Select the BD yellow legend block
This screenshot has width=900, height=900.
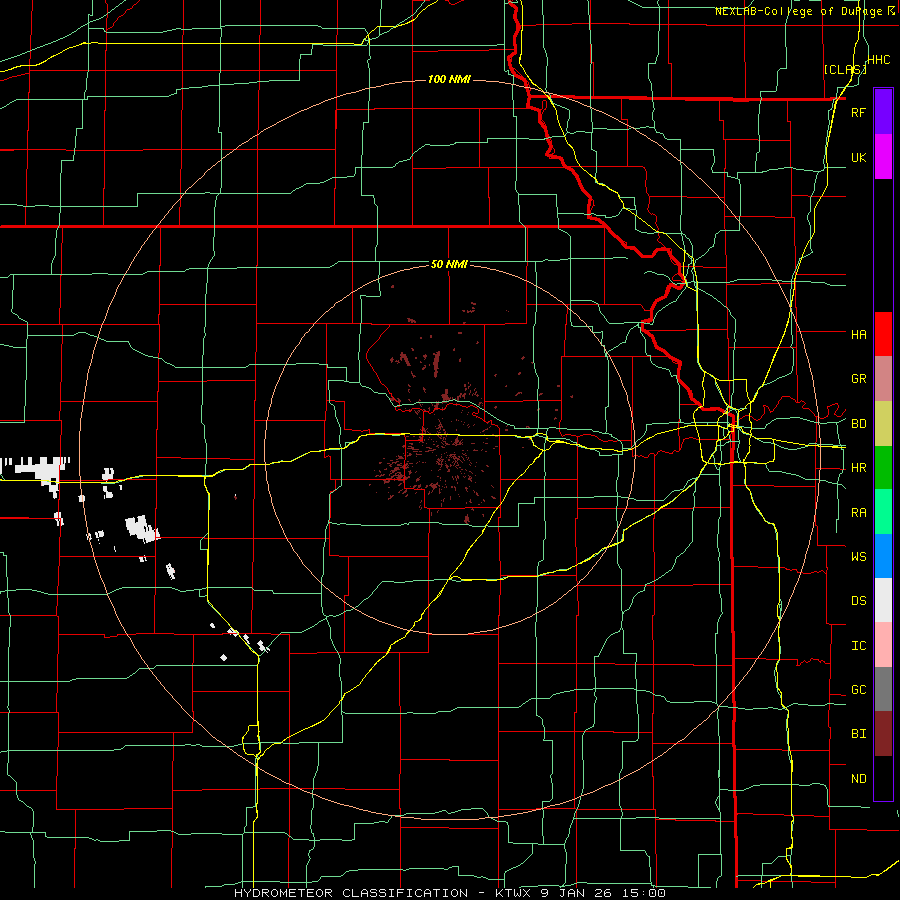(x=883, y=424)
